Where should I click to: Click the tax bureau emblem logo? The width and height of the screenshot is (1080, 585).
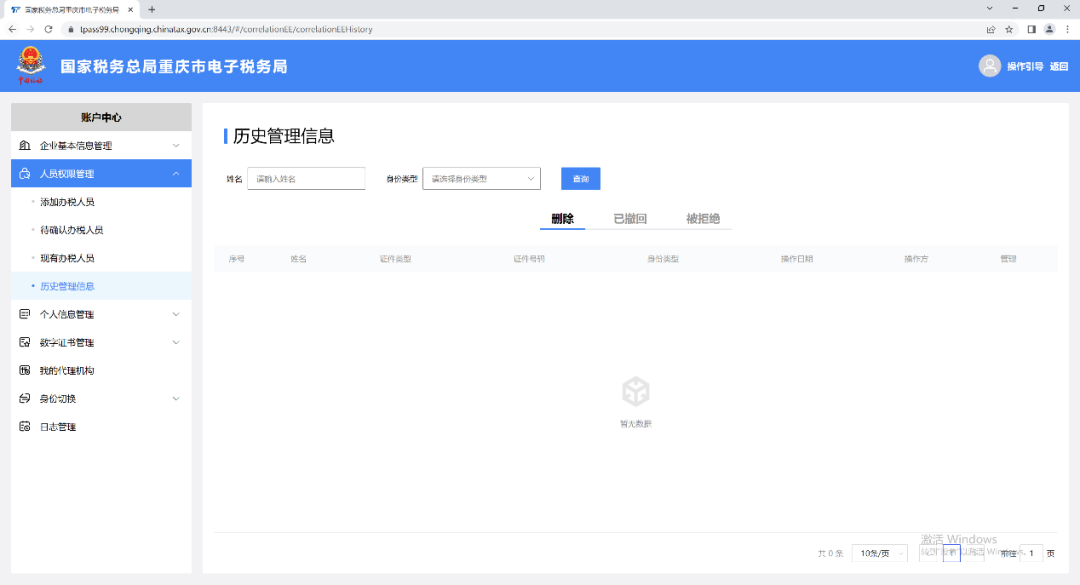30,66
